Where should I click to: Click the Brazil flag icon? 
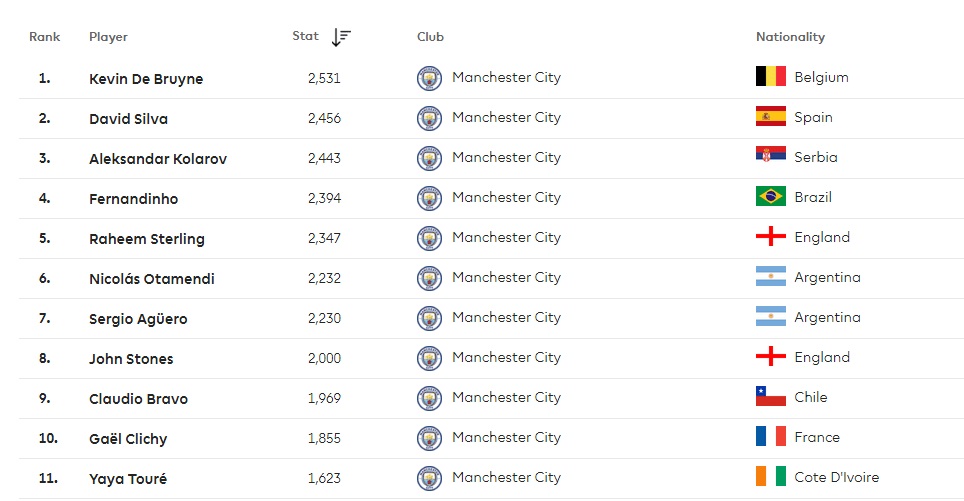770,197
